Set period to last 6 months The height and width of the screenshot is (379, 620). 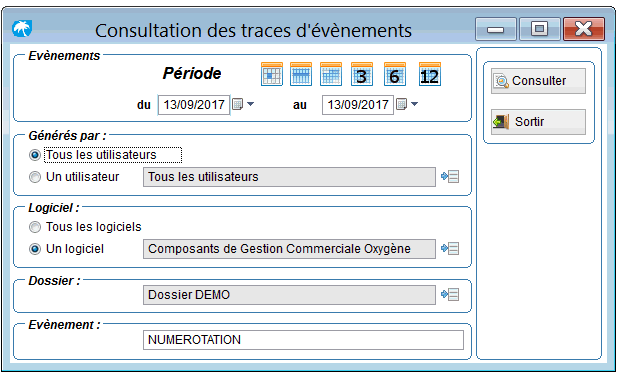pos(395,74)
